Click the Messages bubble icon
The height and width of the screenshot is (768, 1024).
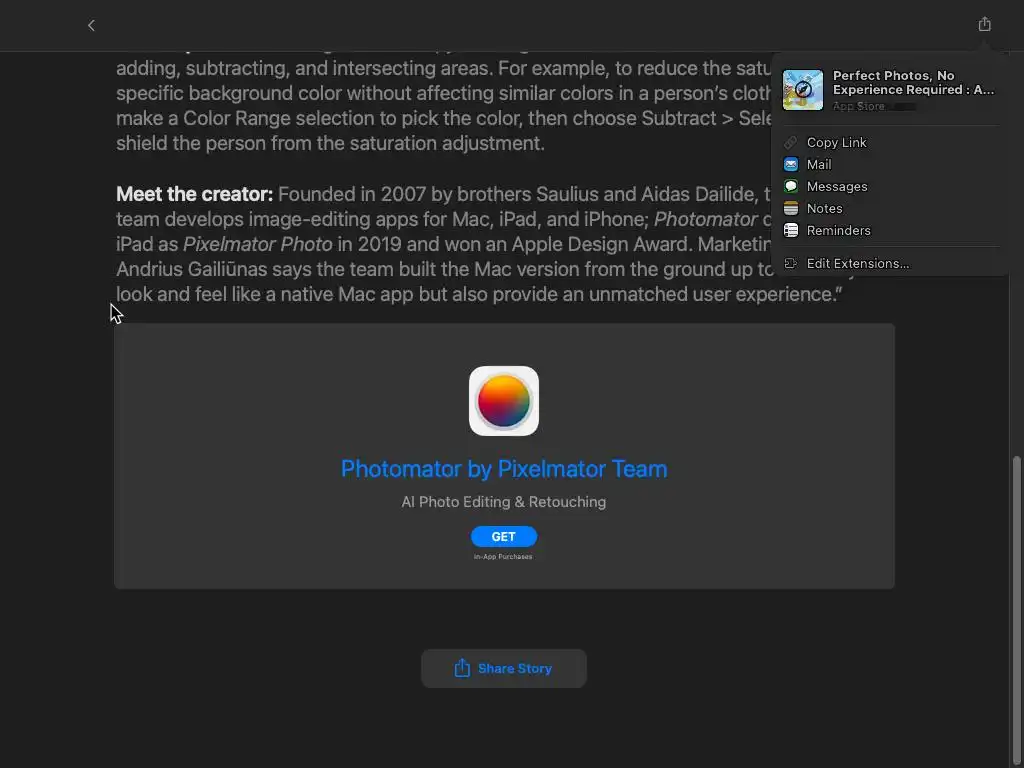[790, 186]
